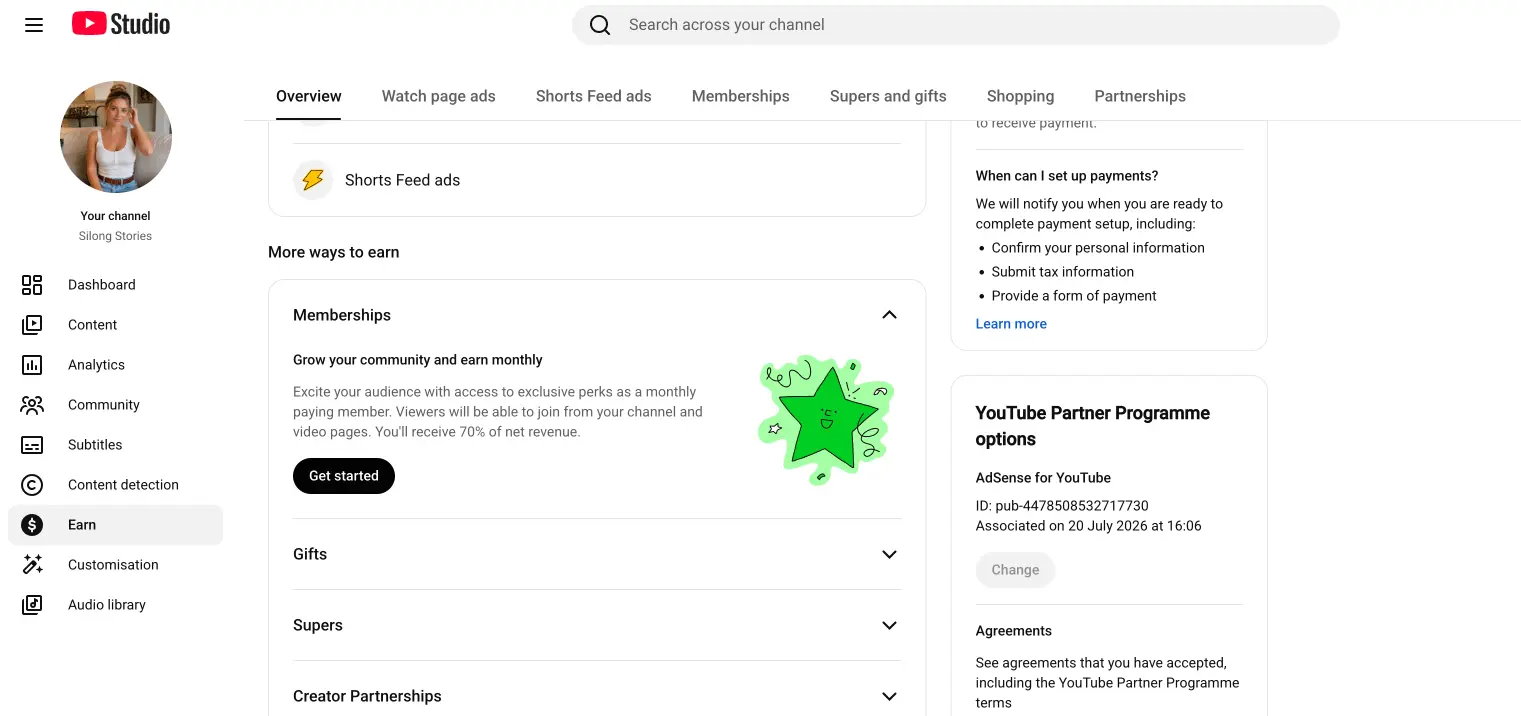The width and height of the screenshot is (1521, 716).
Task: Select Earn label in sidebar
Action: point(82,525)
